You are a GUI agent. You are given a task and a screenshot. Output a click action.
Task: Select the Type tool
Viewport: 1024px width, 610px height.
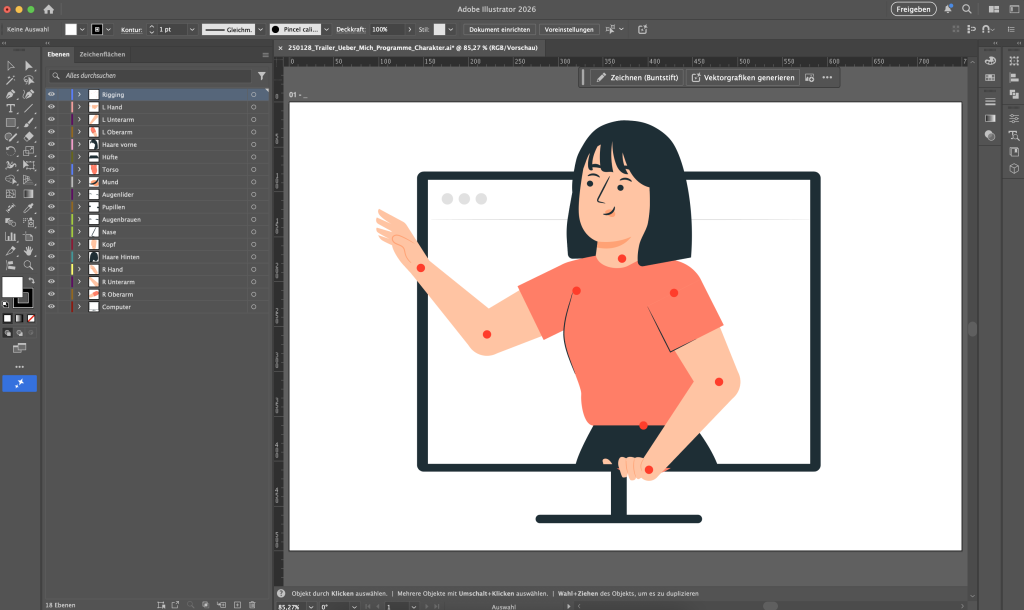coord(10,108)
